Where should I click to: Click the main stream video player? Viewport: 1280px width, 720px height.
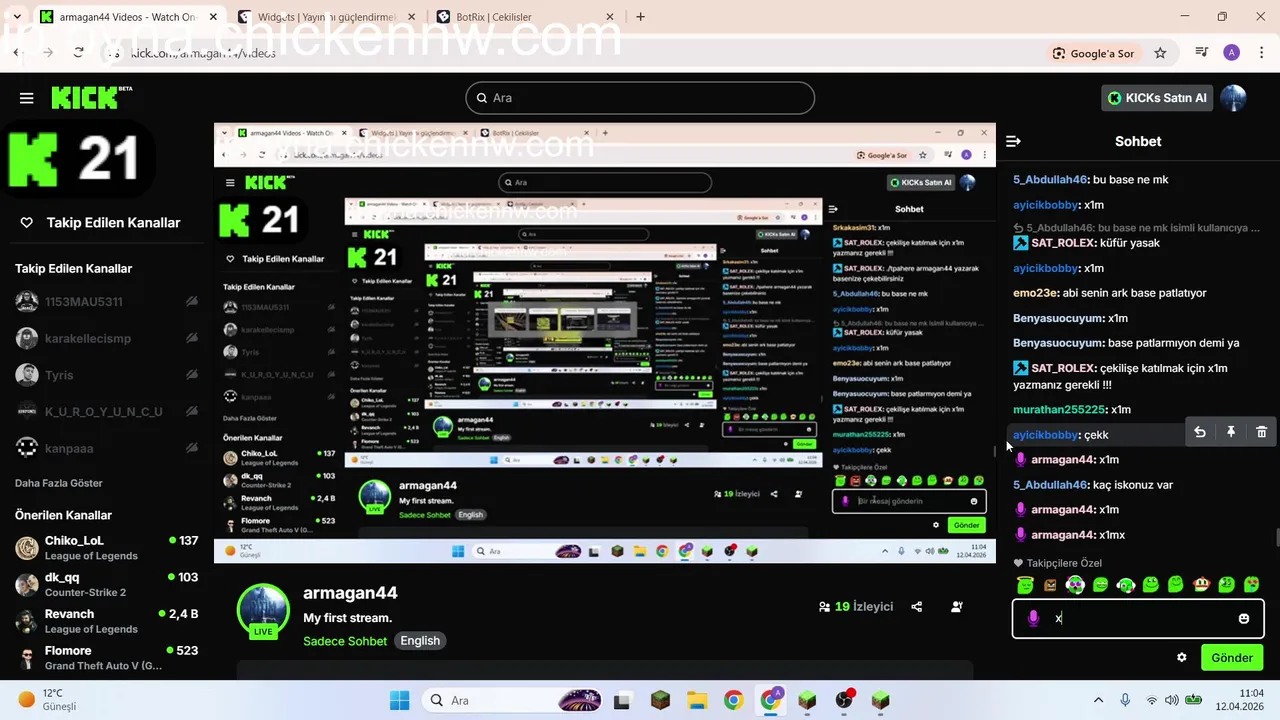(605, 343)
